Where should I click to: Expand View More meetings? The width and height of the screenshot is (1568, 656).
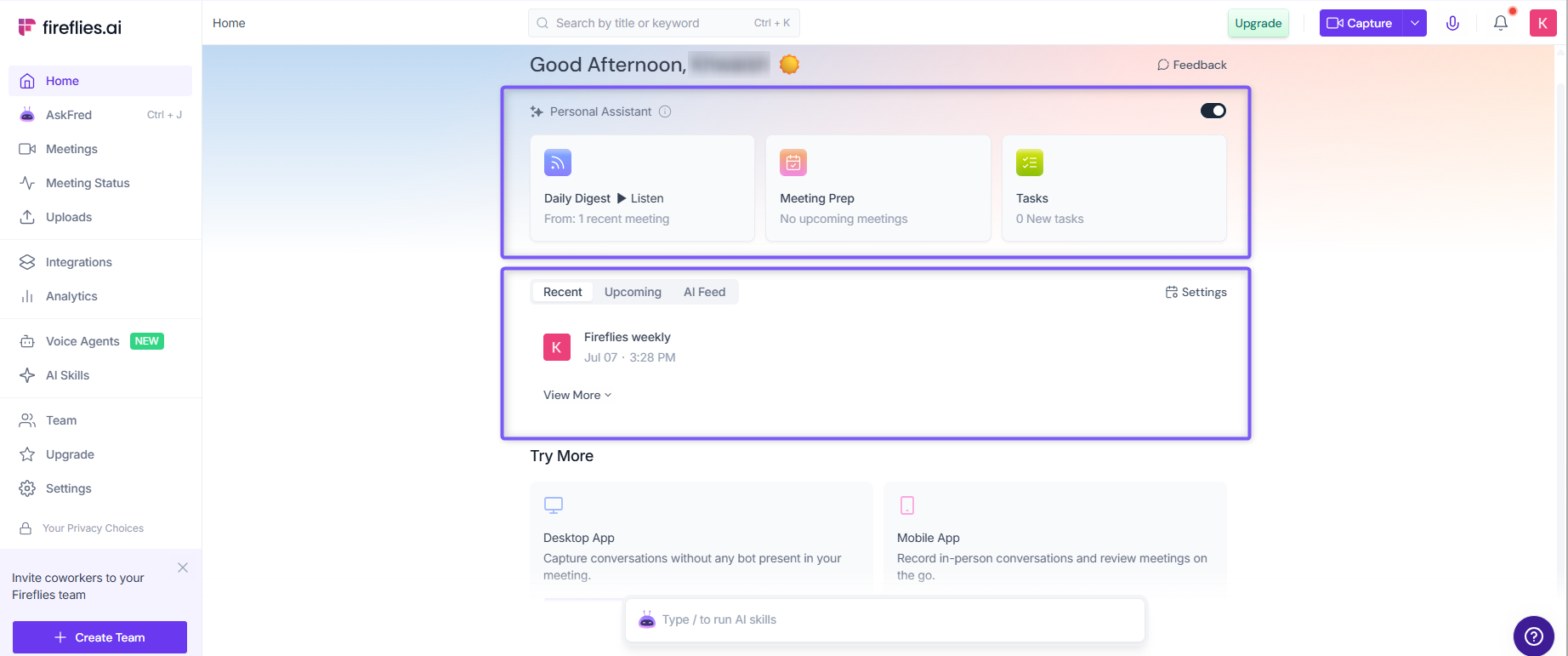pos(577,395)
